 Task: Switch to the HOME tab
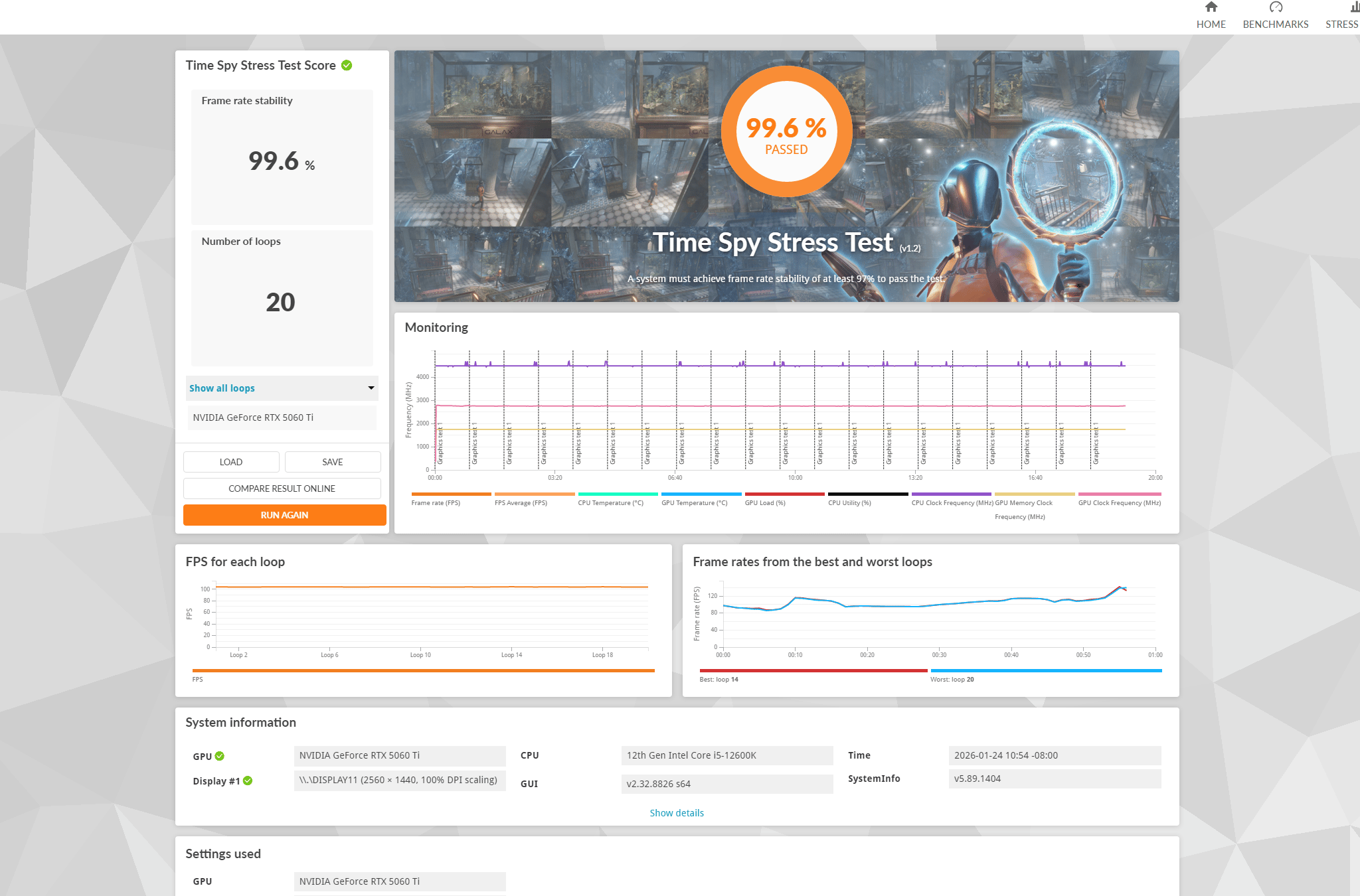coord(1211,25)
